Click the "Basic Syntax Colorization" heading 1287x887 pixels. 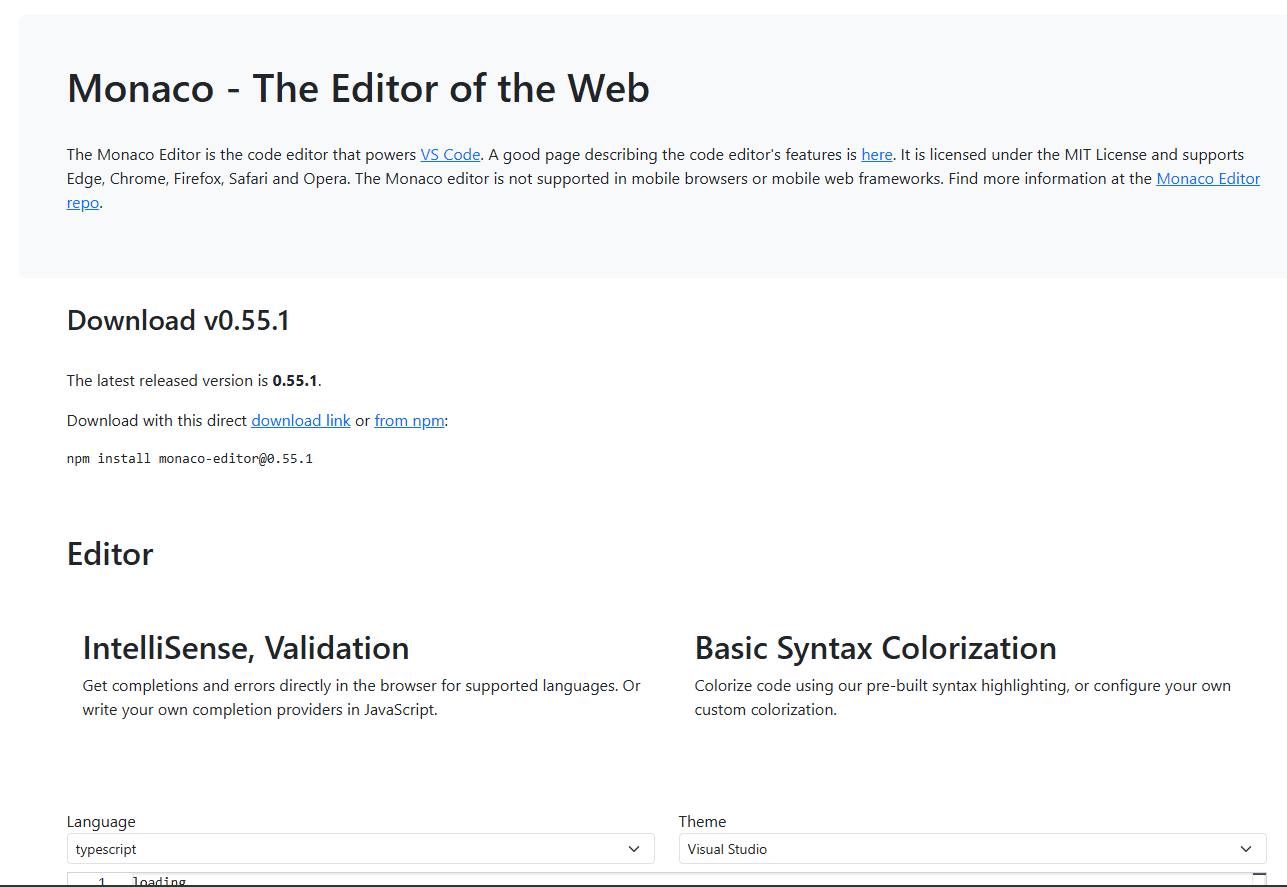tap(876, 648)
